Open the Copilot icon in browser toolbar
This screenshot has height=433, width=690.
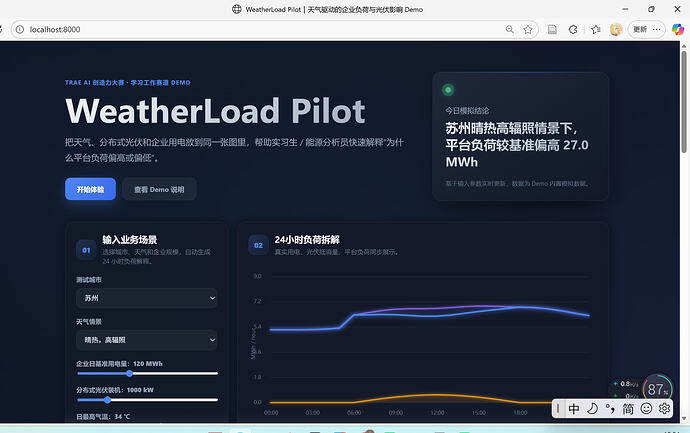pos(678,29)
